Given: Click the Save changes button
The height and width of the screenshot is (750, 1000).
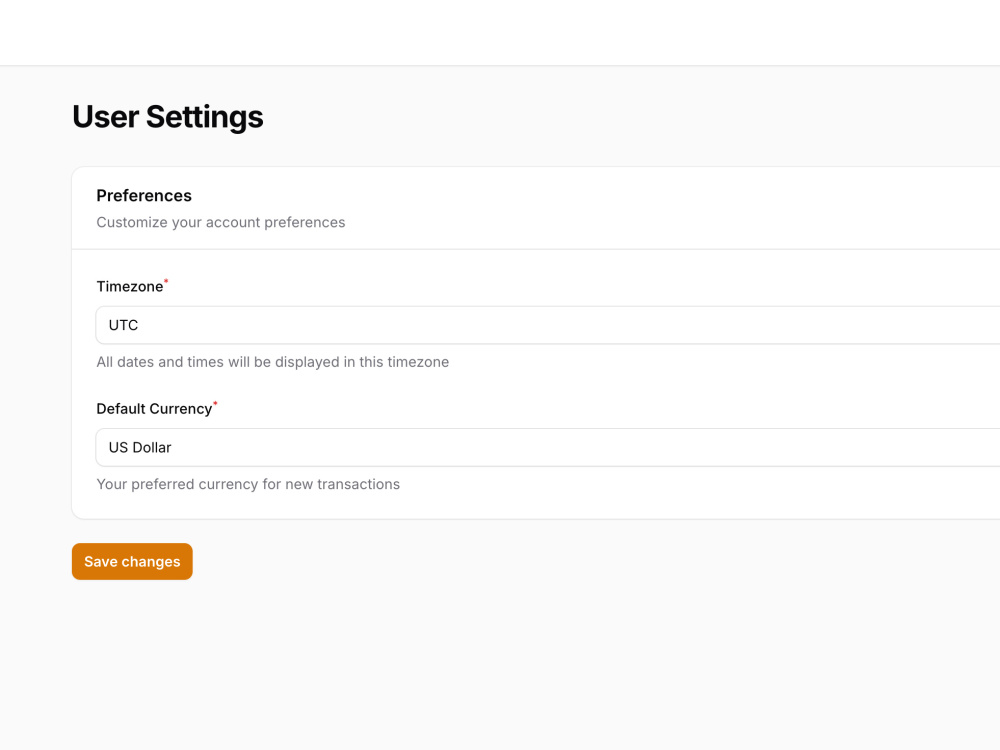Looking at the screenshot, I should tap(132, 562).
